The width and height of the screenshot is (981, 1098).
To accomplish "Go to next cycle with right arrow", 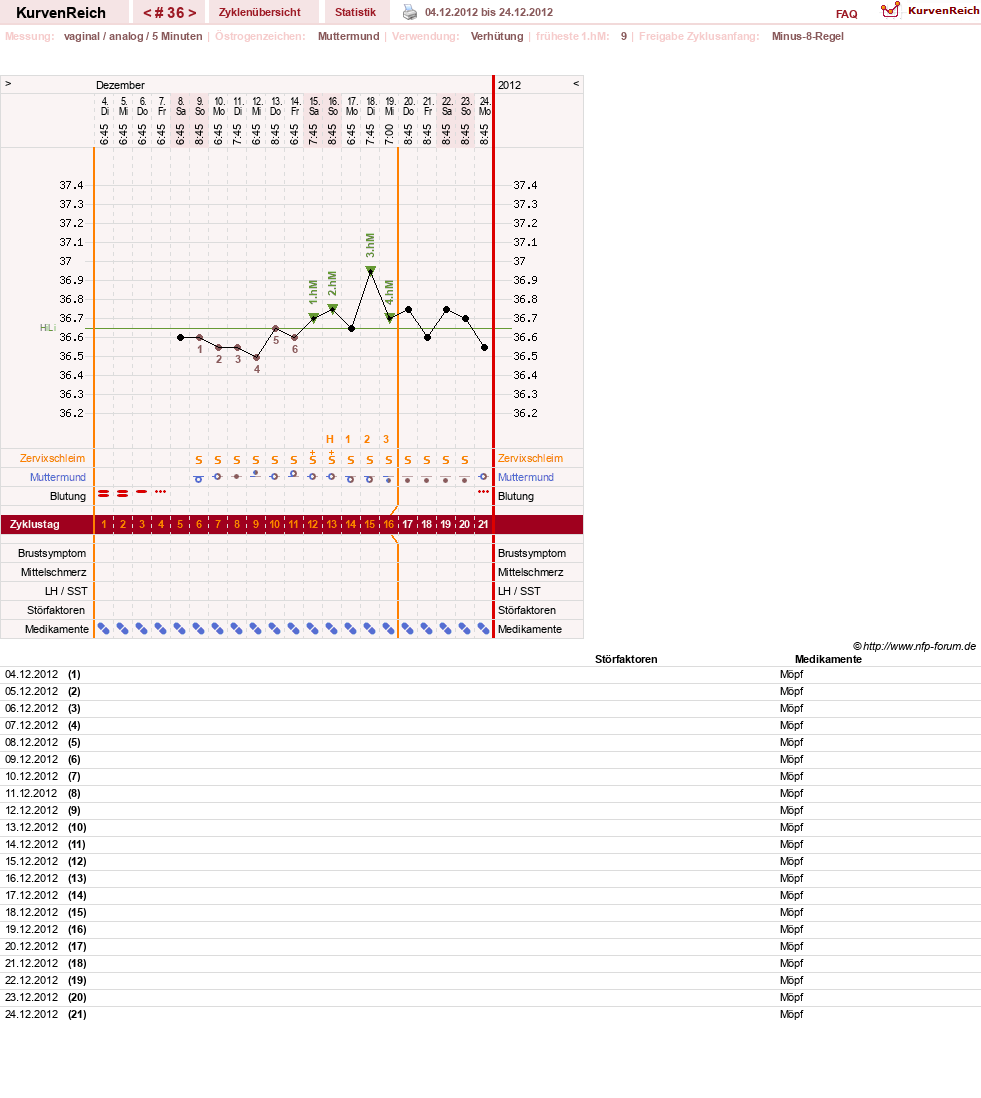I will [x=192, y=13].
